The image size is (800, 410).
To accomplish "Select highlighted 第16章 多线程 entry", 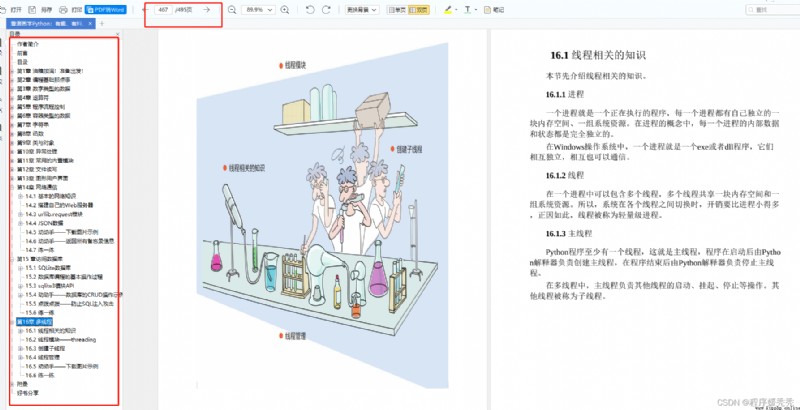I will point(34,322).
